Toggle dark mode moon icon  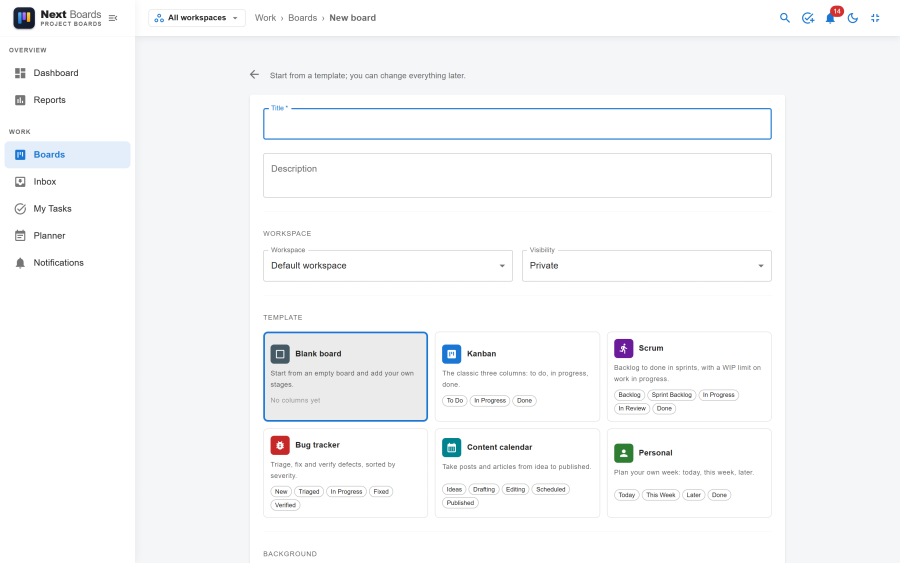[853, 18]
